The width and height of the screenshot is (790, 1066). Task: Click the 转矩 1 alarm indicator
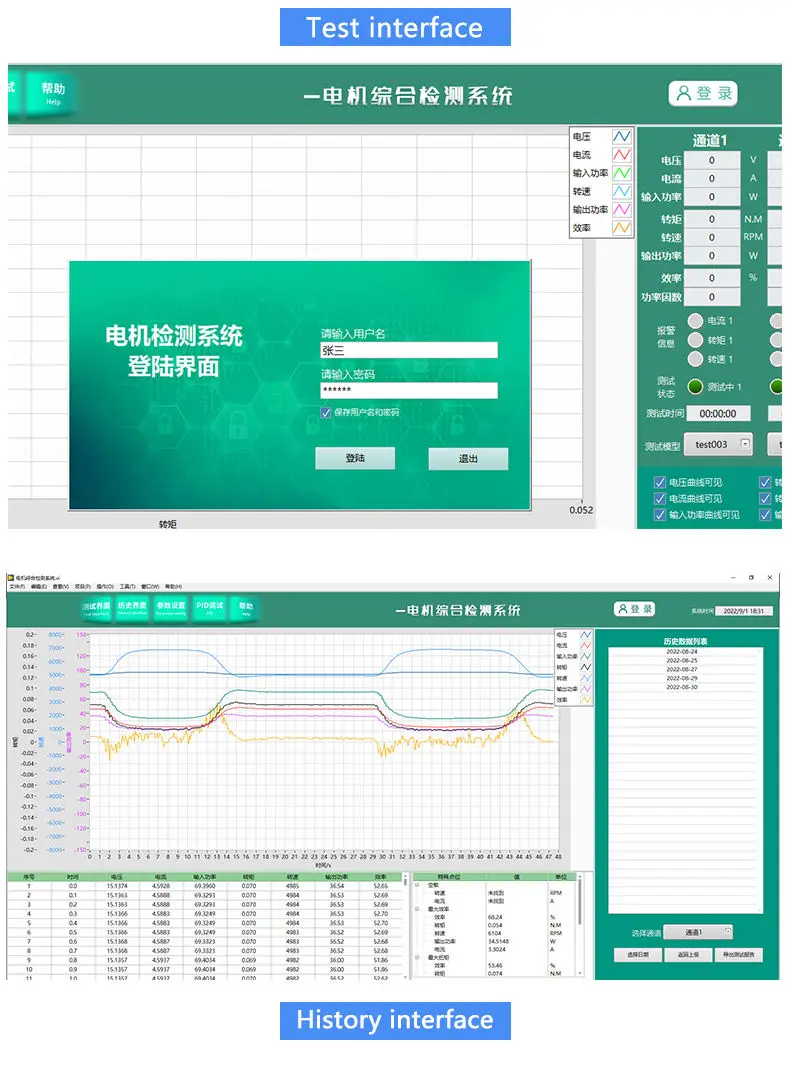(695, 339)
